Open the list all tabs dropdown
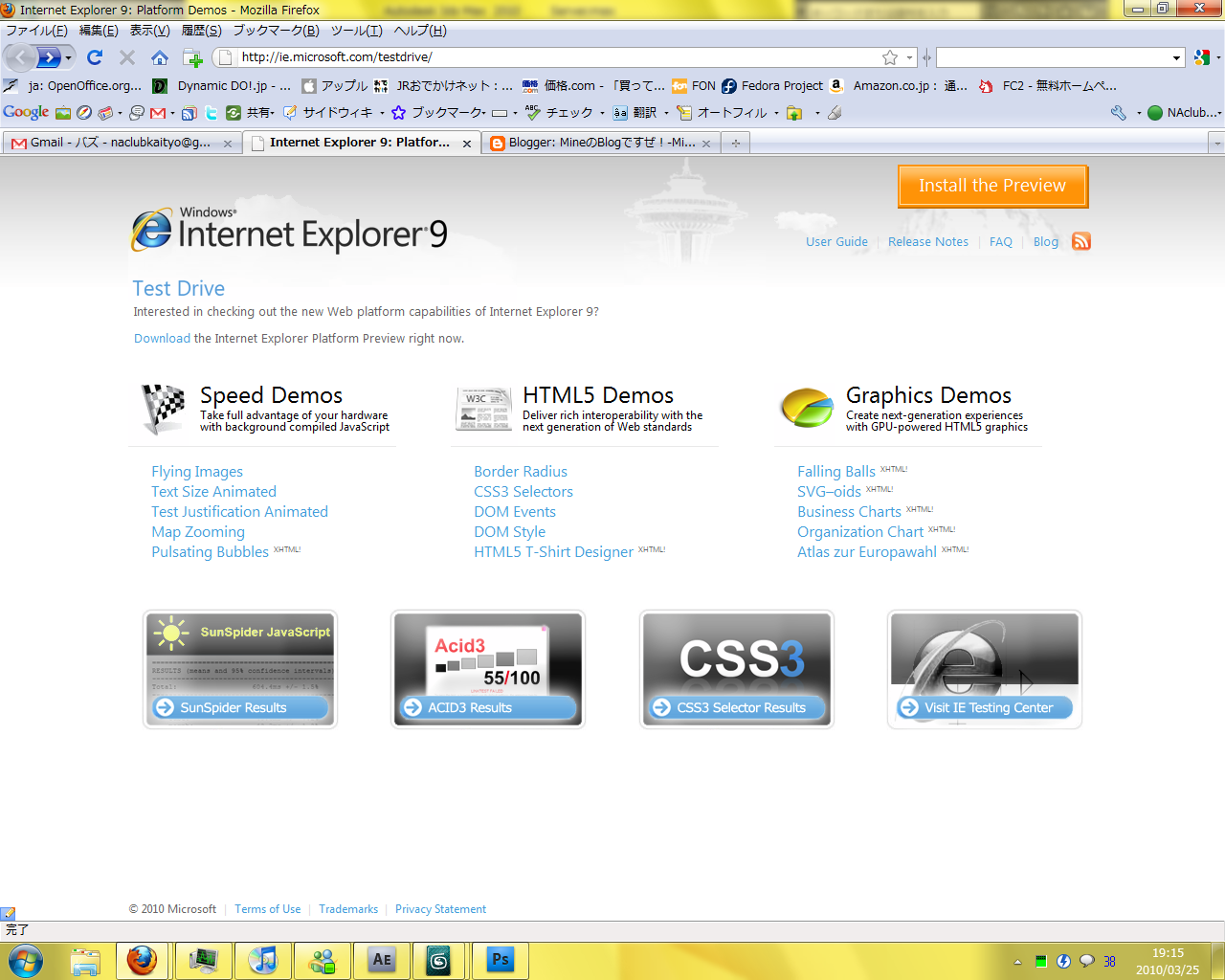1225x980 pixels. click(x=1216, y=143)
